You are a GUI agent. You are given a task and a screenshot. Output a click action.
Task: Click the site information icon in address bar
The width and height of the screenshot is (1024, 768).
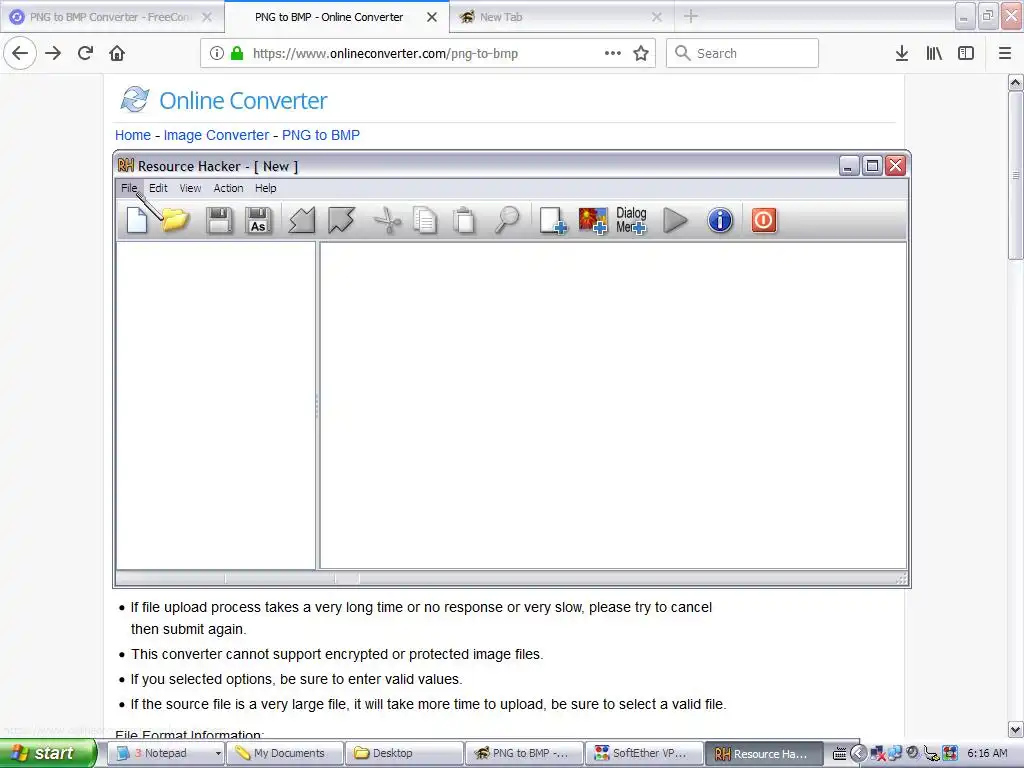click(216, 53)
